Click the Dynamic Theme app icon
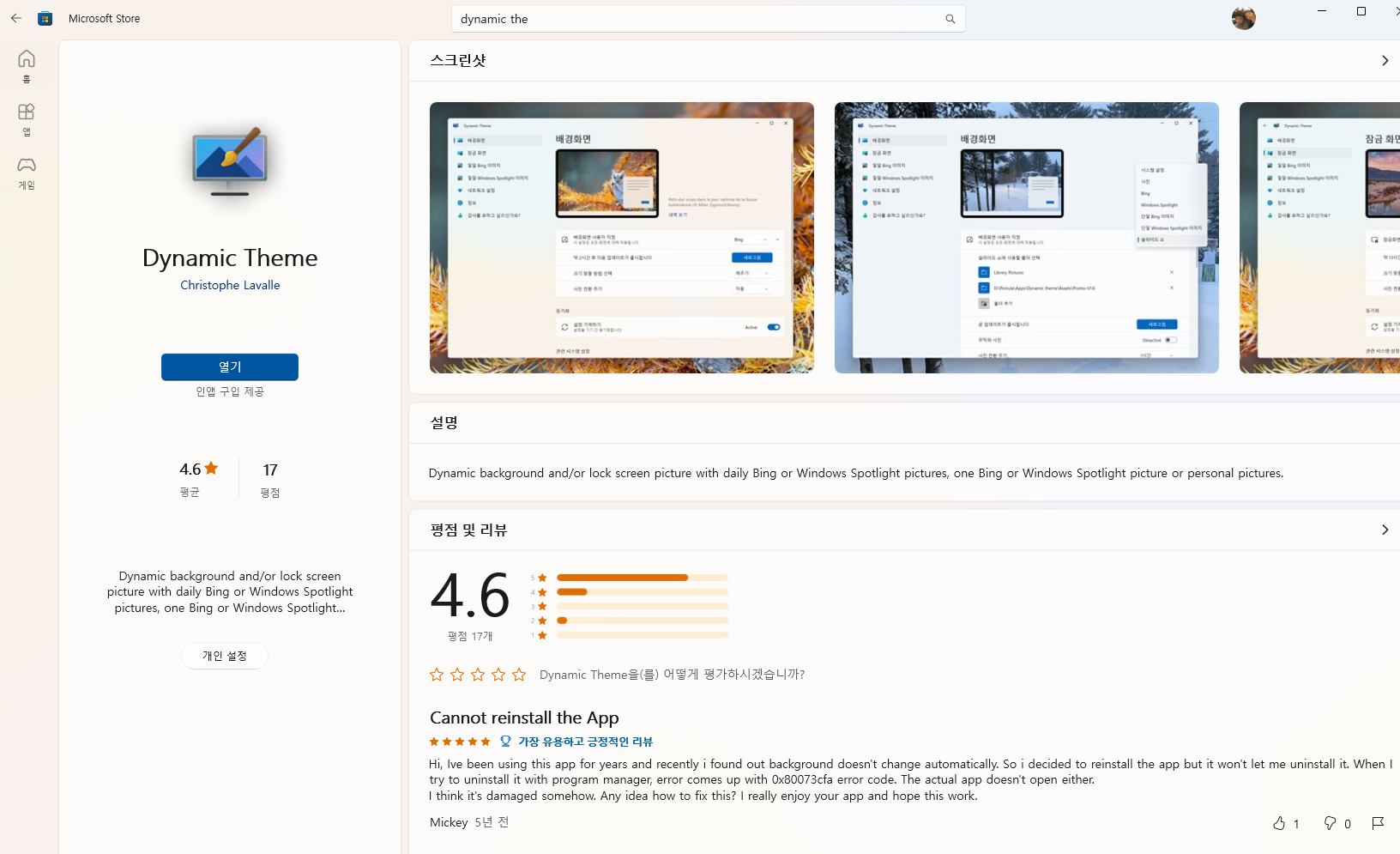This screenshot has width=1400, height=854. click(x=230, y=161)
